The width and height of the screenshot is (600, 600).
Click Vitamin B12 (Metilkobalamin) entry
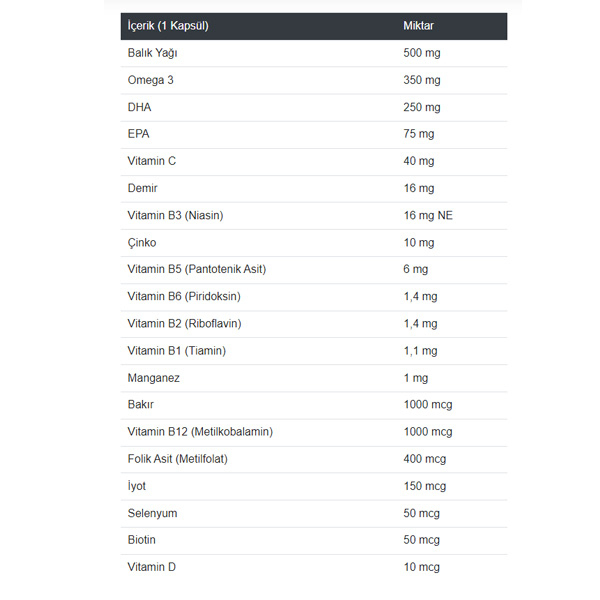tap(200, 432)
